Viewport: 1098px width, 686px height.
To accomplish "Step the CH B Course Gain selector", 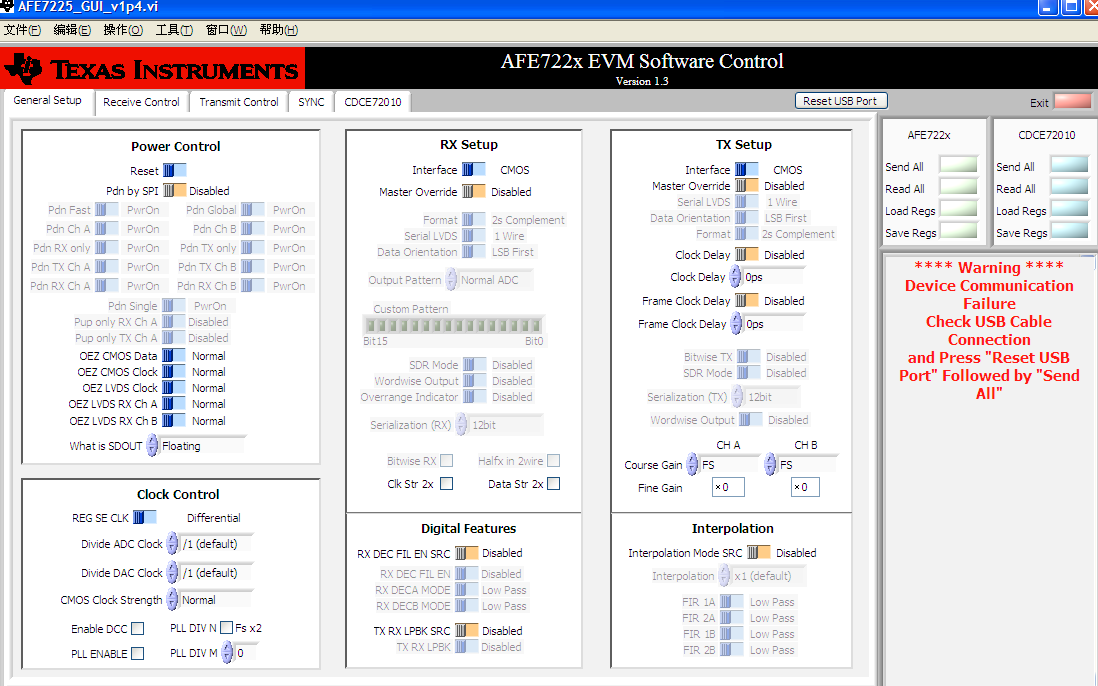I will 770,464.
